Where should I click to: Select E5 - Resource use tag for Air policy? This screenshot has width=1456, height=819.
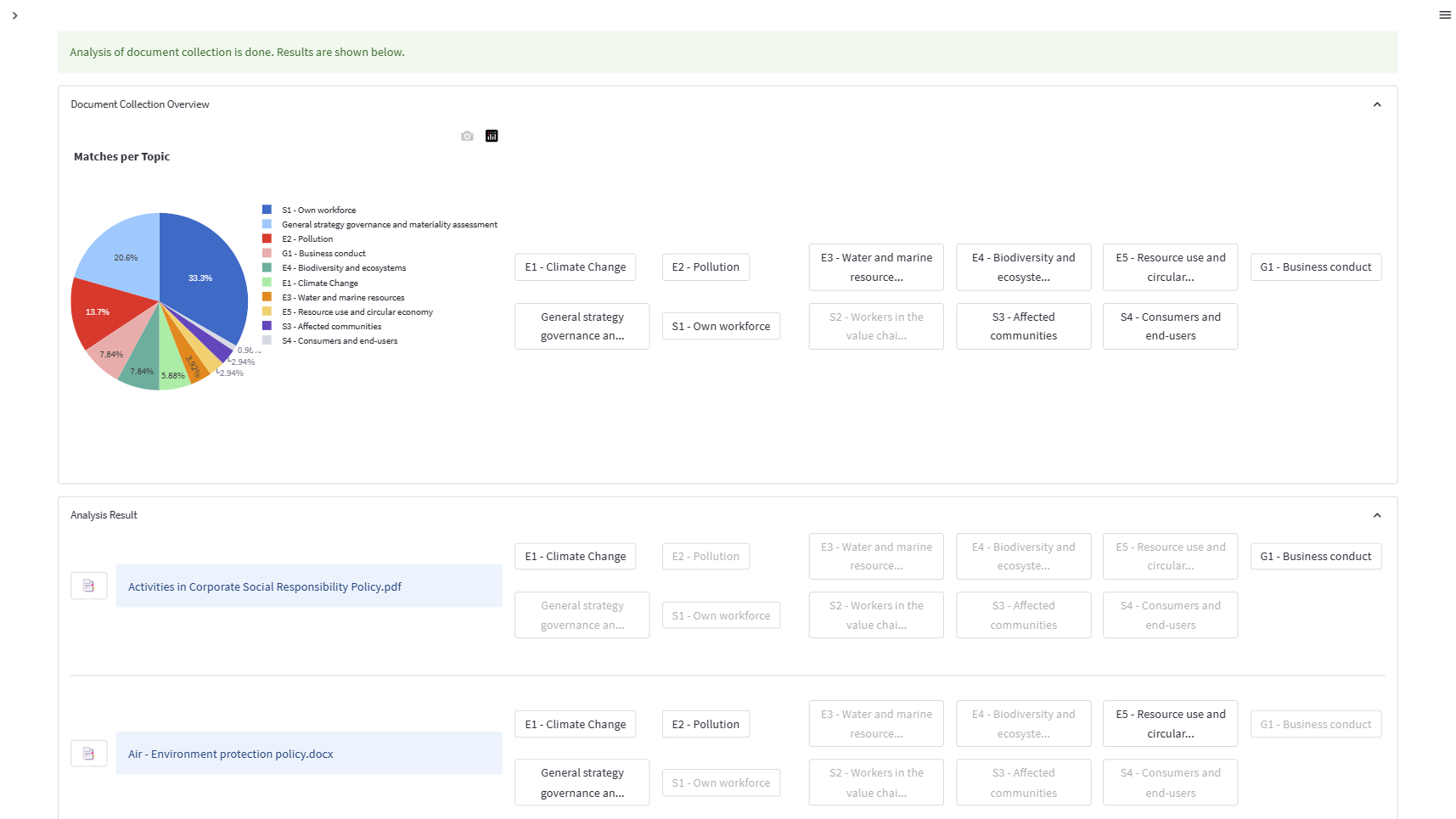pos(1170,724)
